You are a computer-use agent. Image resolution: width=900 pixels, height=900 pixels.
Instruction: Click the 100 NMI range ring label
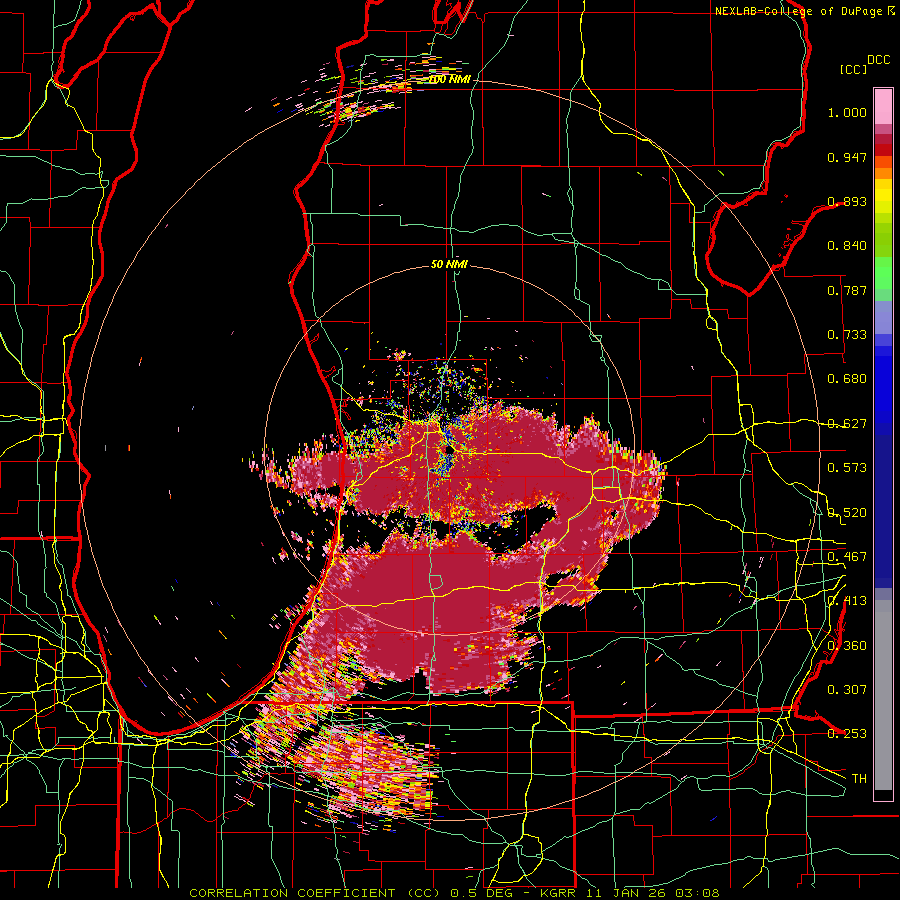(449, 79)
